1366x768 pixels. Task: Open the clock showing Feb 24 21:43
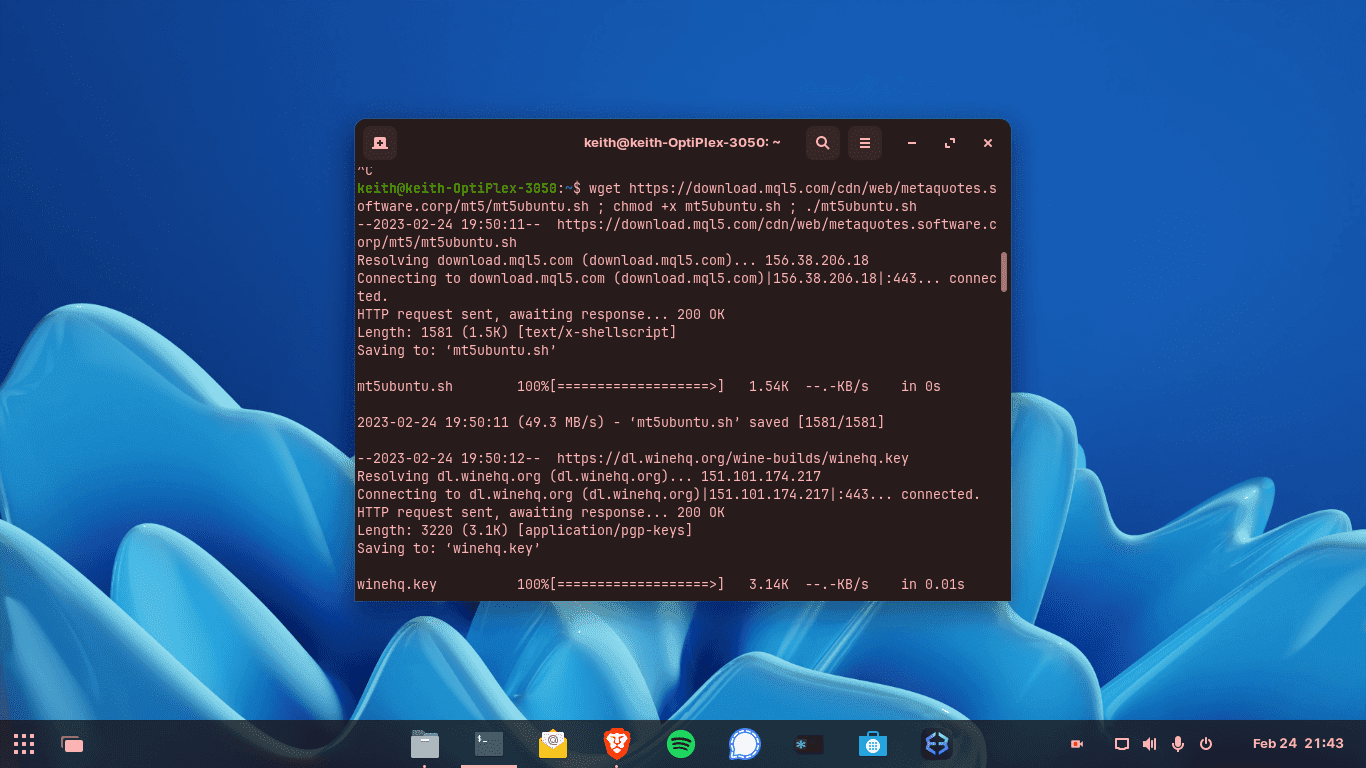pos(1298,744)
